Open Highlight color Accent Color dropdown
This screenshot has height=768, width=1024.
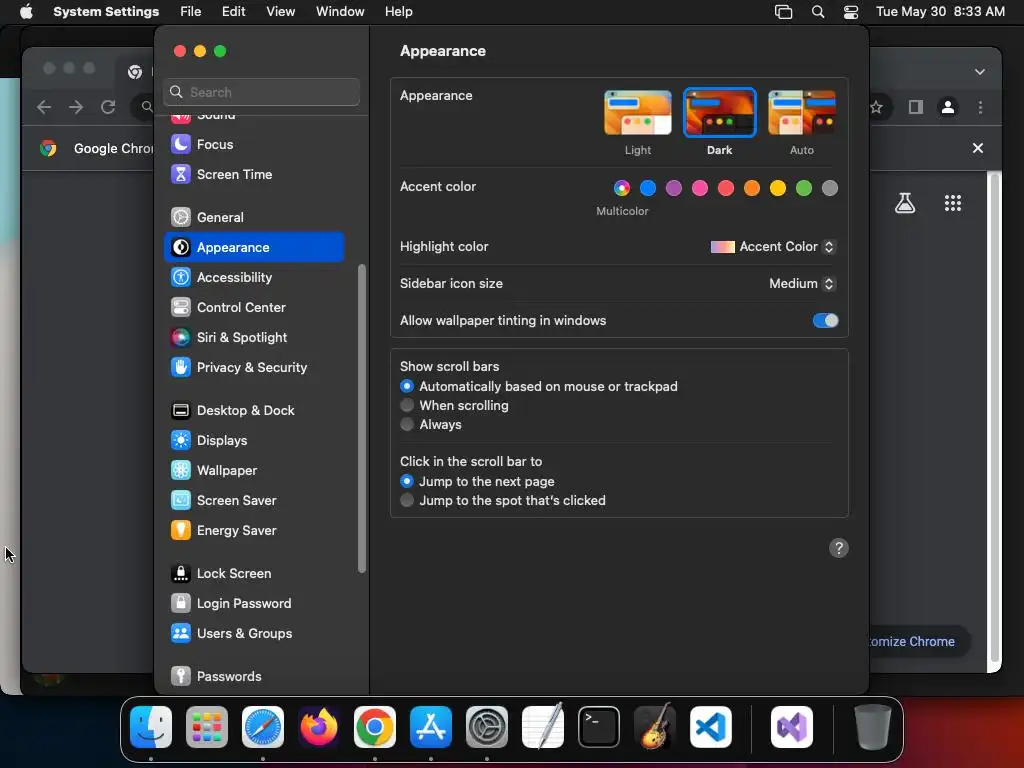[773, 247]
